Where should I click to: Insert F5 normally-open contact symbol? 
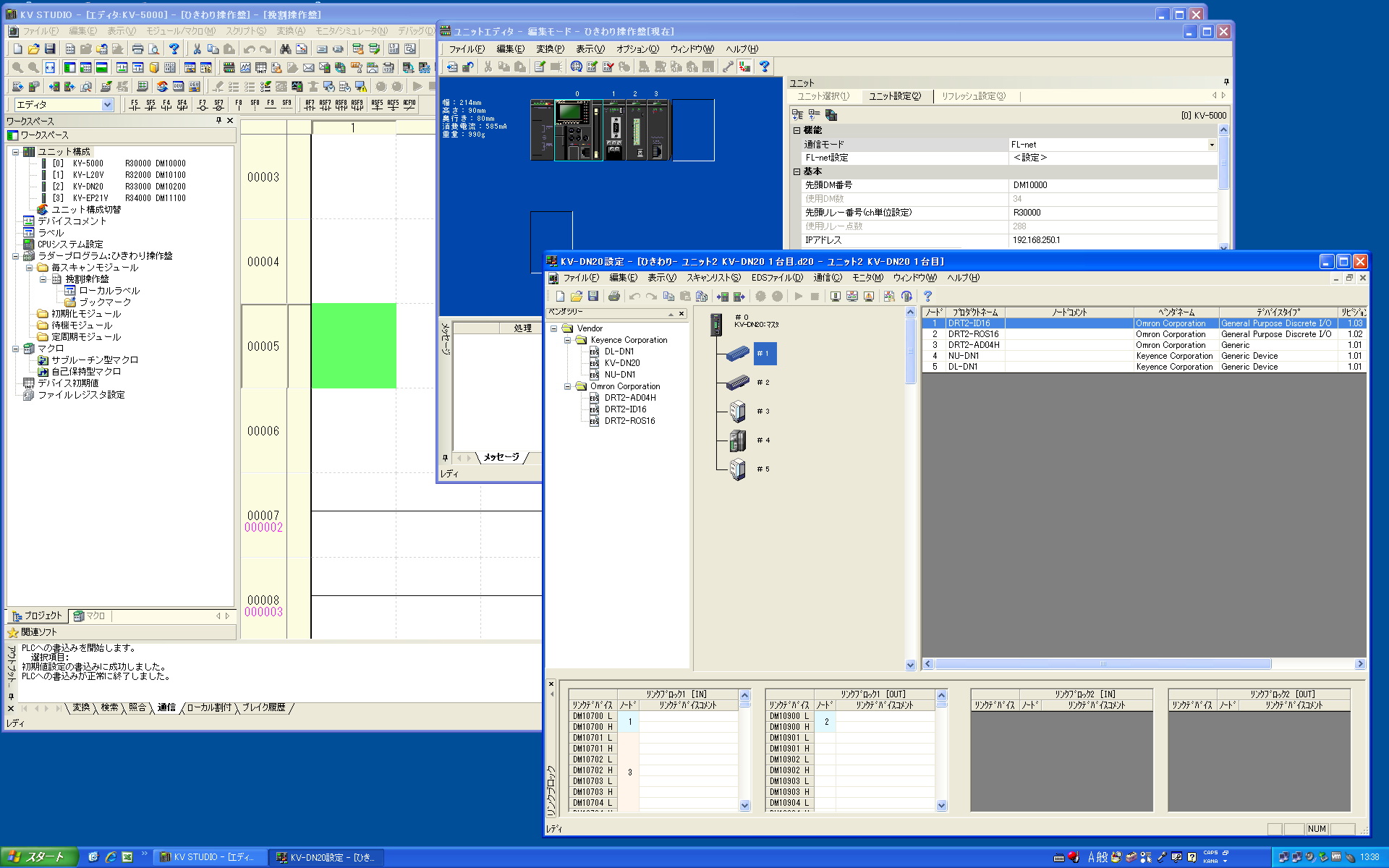tap(135, 105)
